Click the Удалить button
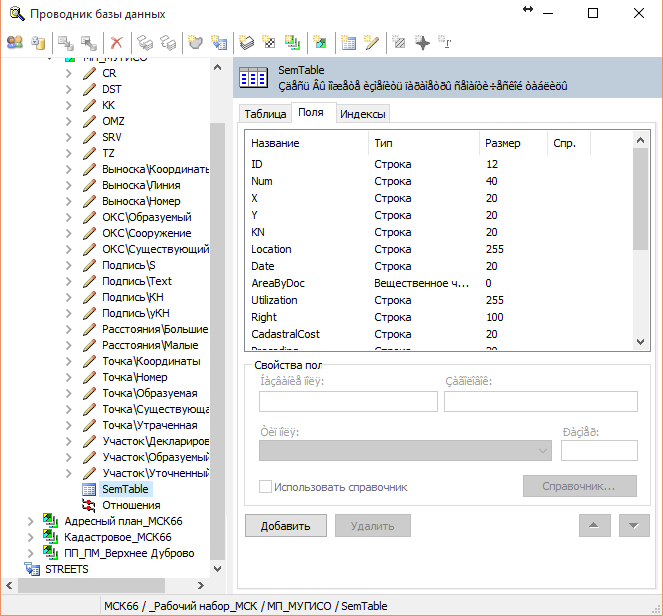Image resolution: width=663 pixels, height=616 pixels. (373, 526)
